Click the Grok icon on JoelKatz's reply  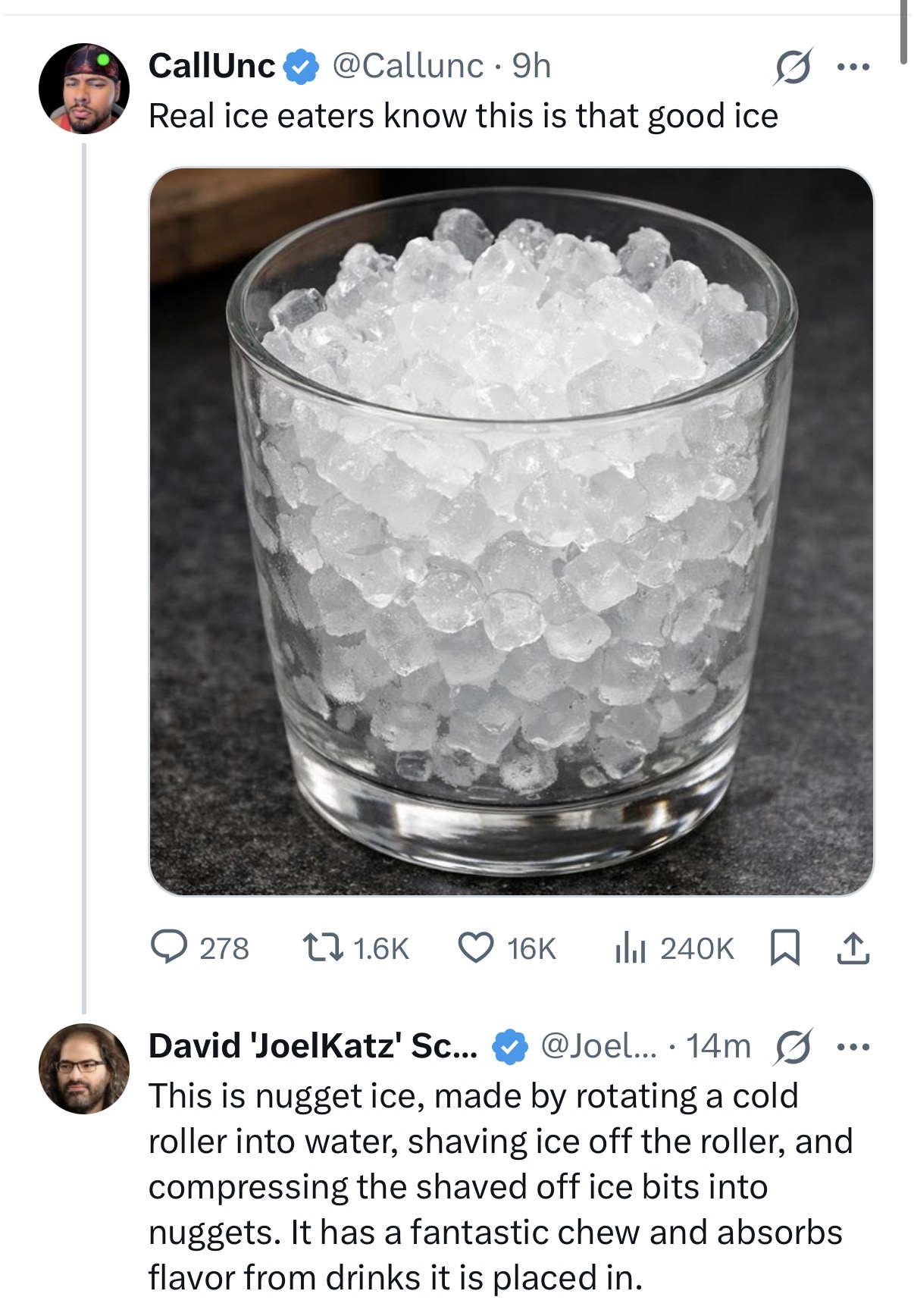(x=793, y=1047)
